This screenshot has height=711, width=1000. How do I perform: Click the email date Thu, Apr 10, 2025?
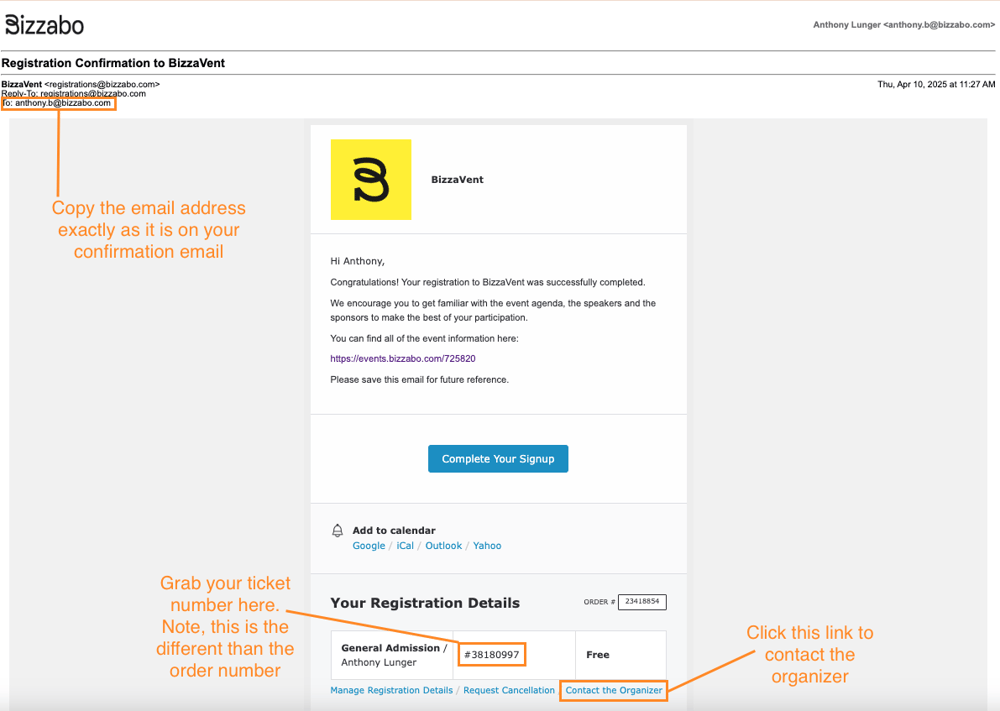(936, 84)
